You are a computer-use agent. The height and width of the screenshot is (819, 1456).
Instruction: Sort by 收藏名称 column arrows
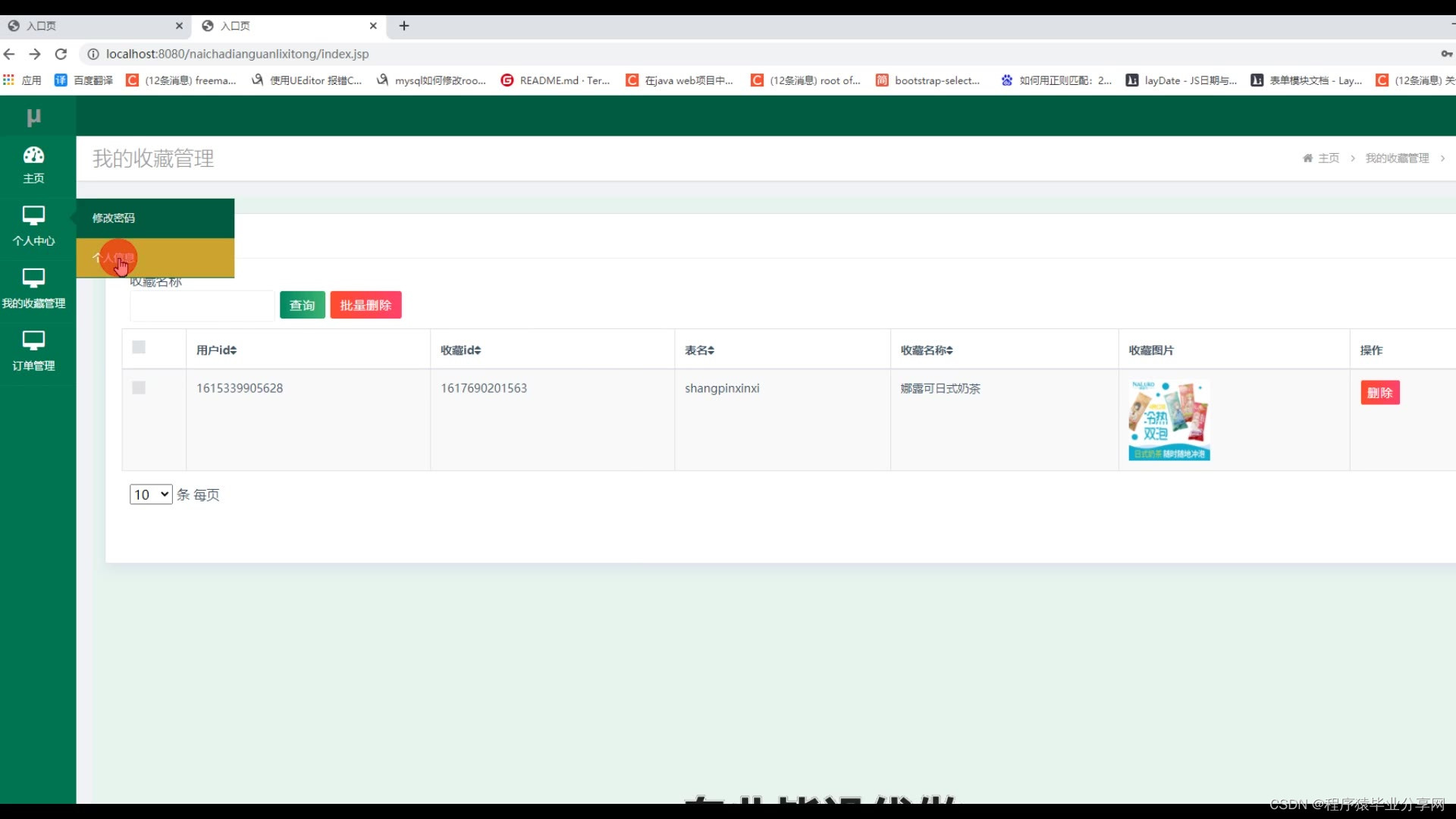[949, 350]
